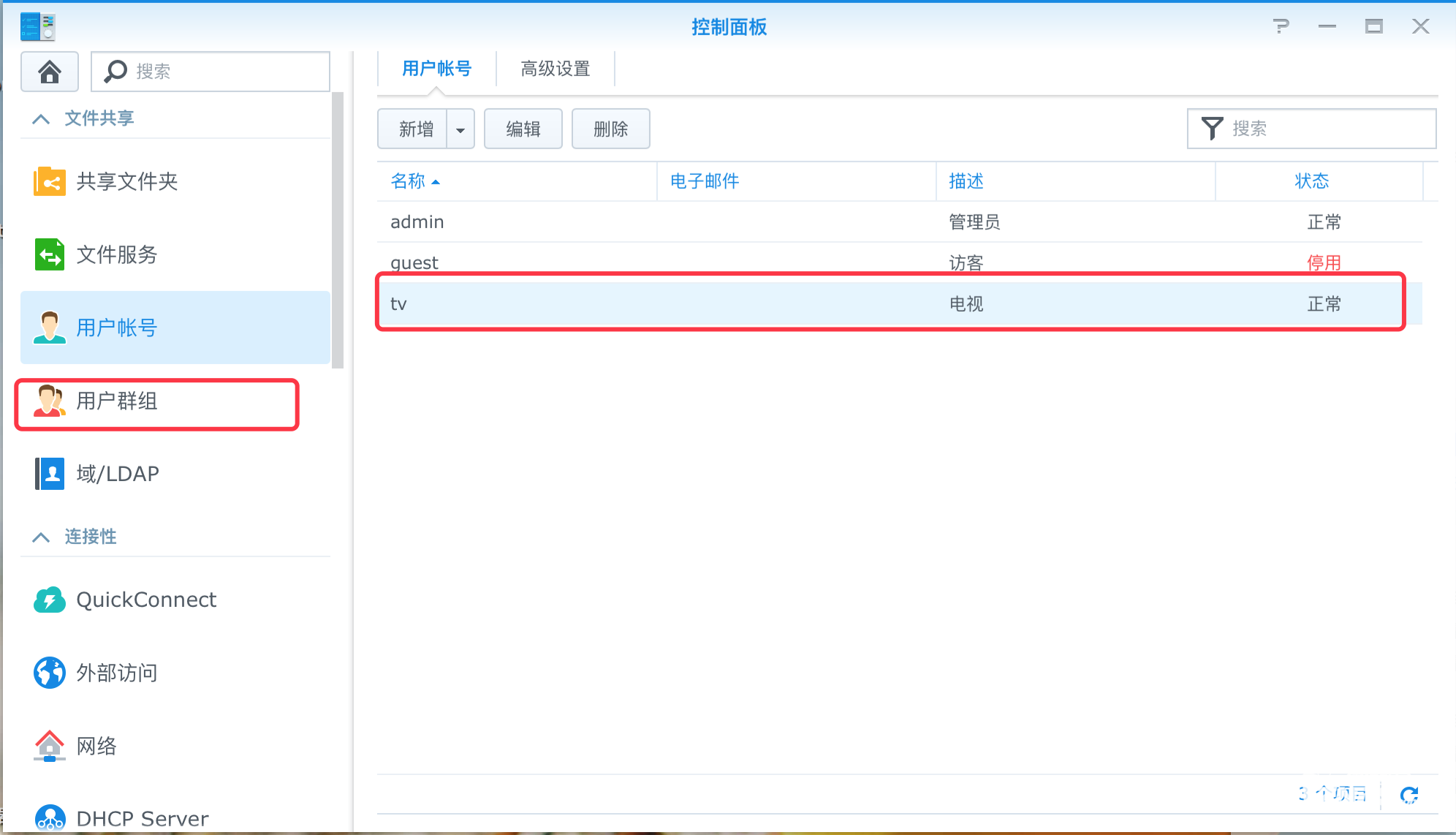The image size is (1456, 835).
Task: Click the 编辑 edit button
Action: click(523, 129)
